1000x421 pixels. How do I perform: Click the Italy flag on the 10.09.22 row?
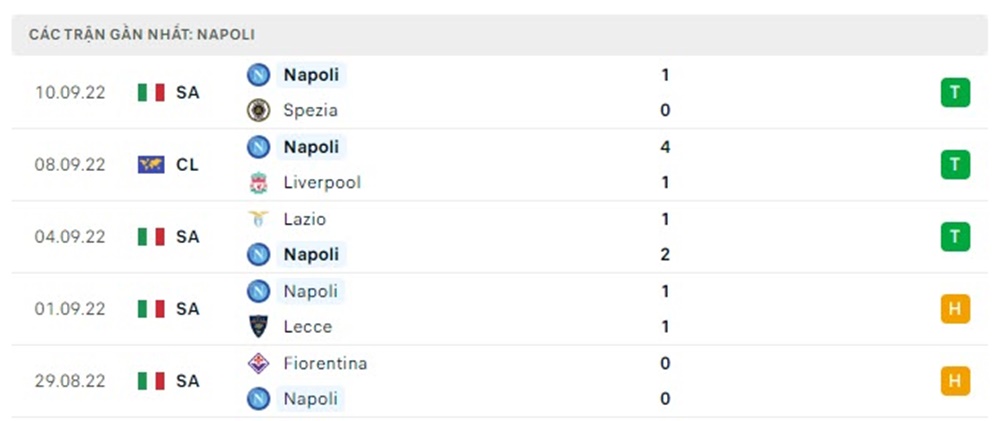pos(151,93)
